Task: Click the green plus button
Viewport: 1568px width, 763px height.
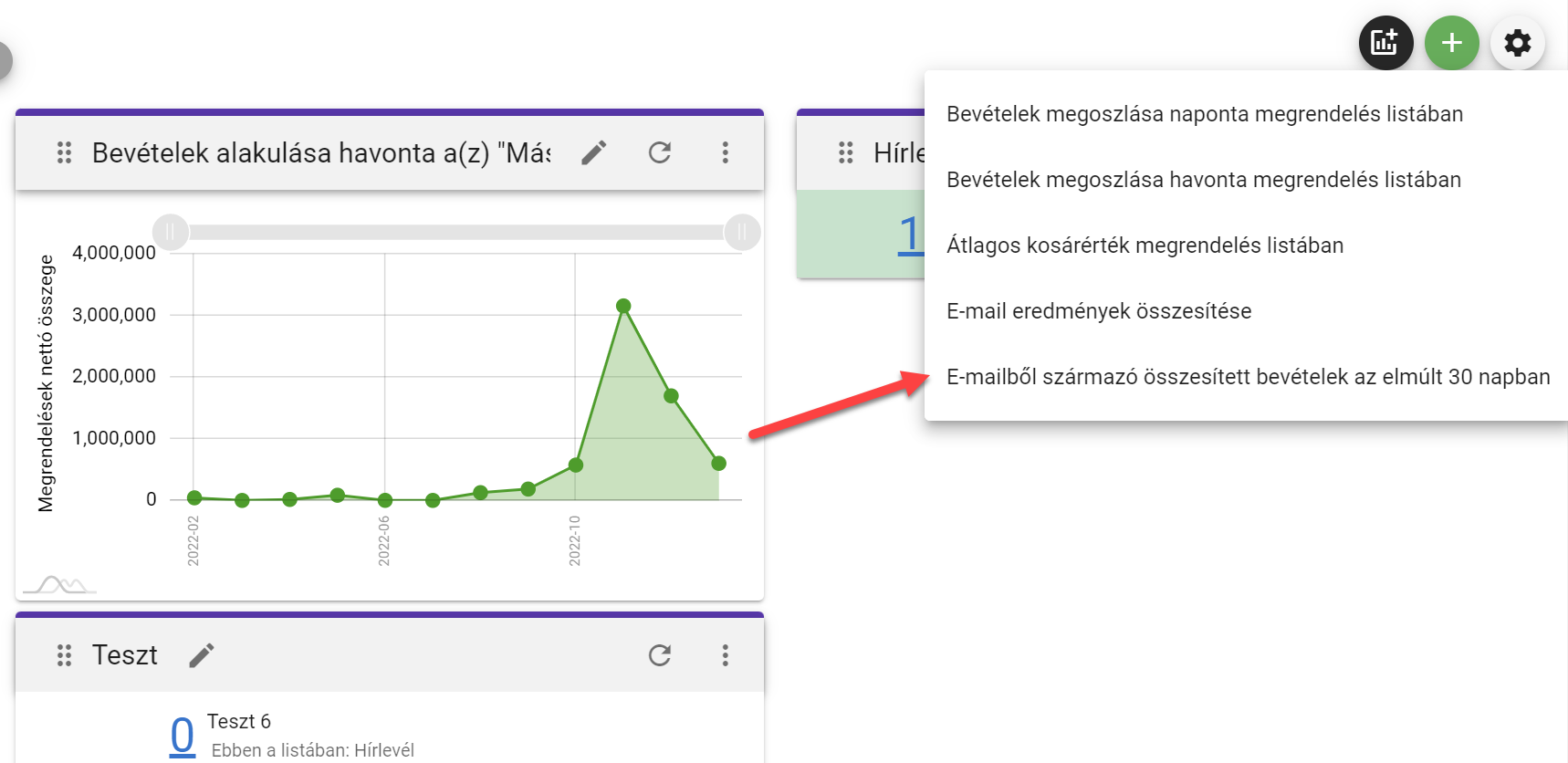Action: click(x=1451, y=43)
